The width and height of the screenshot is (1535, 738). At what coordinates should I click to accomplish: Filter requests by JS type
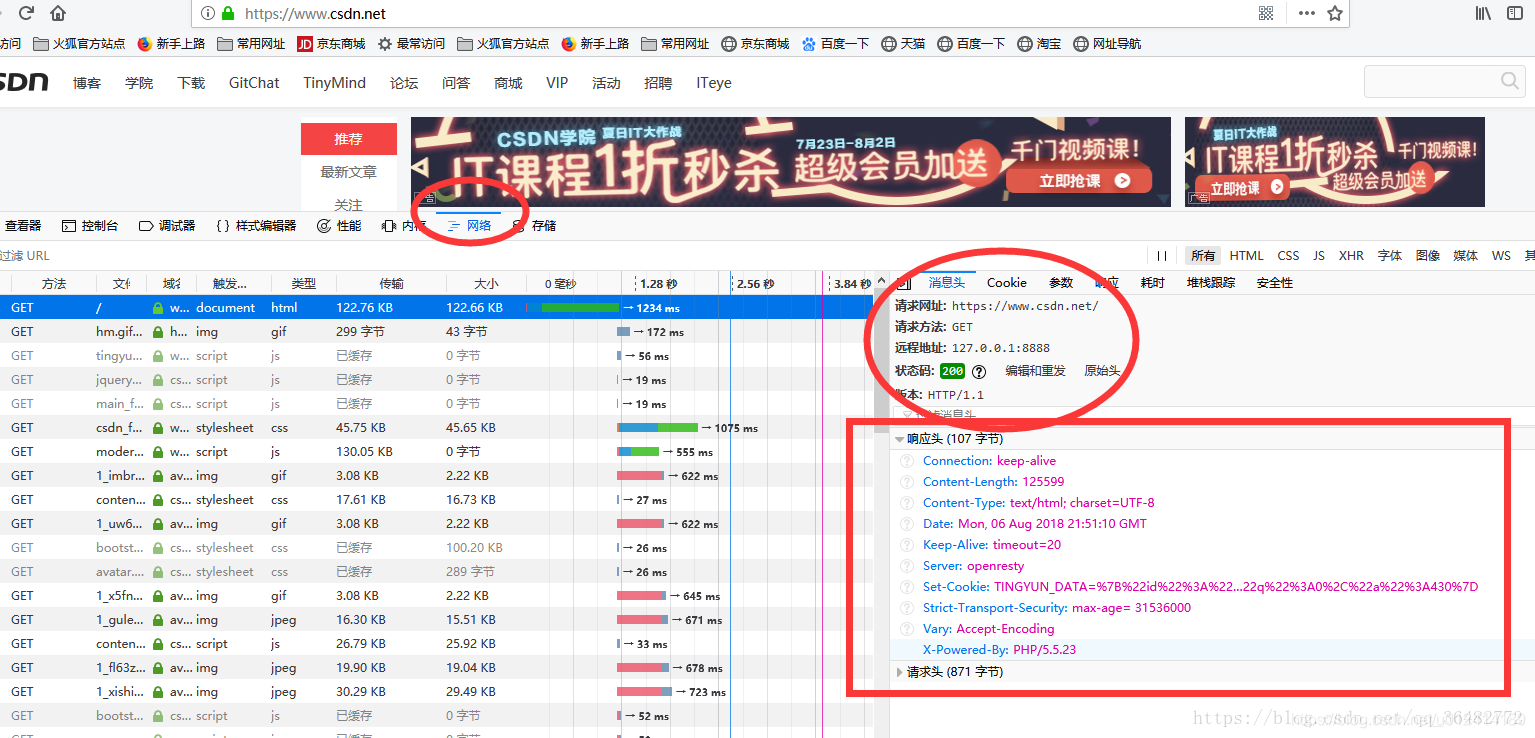click(x=1319, y=256)
